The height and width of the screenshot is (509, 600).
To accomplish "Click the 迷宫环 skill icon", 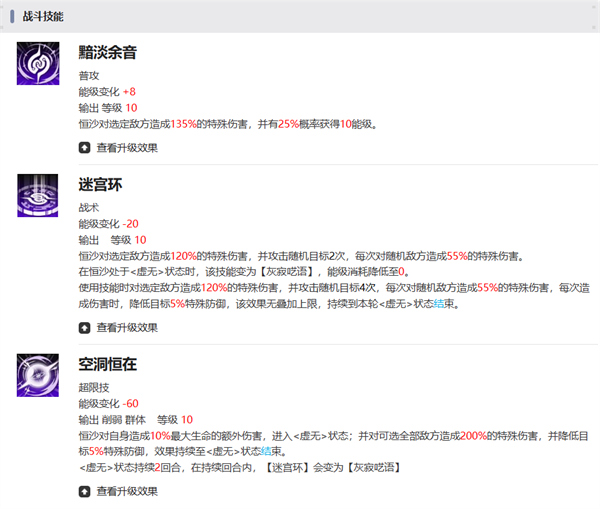I will tap(38, 194).
